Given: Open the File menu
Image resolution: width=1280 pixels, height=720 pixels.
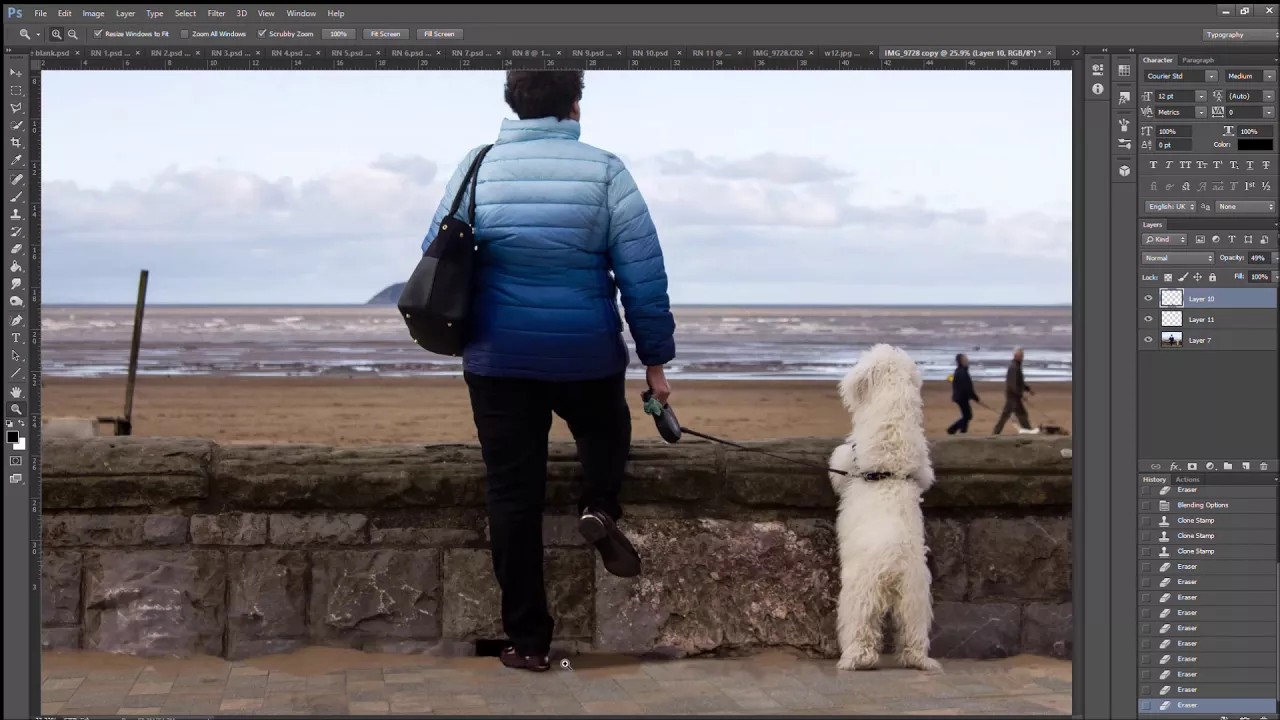Looking at the screenshot, I should [x=40, y=13].
